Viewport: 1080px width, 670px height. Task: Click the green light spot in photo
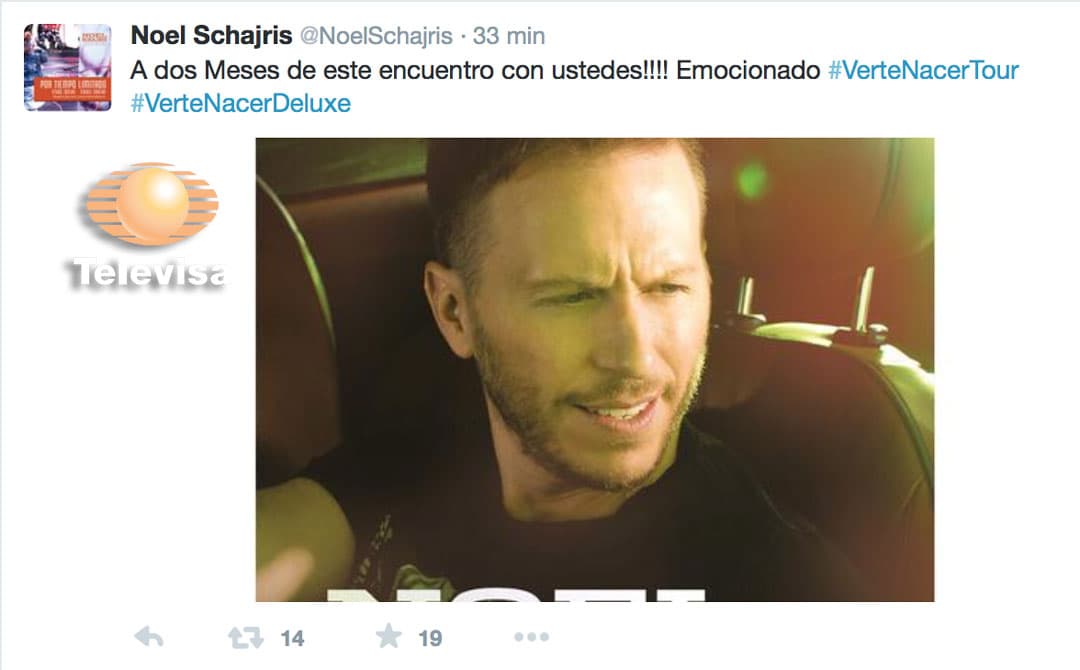pos(751,180)
